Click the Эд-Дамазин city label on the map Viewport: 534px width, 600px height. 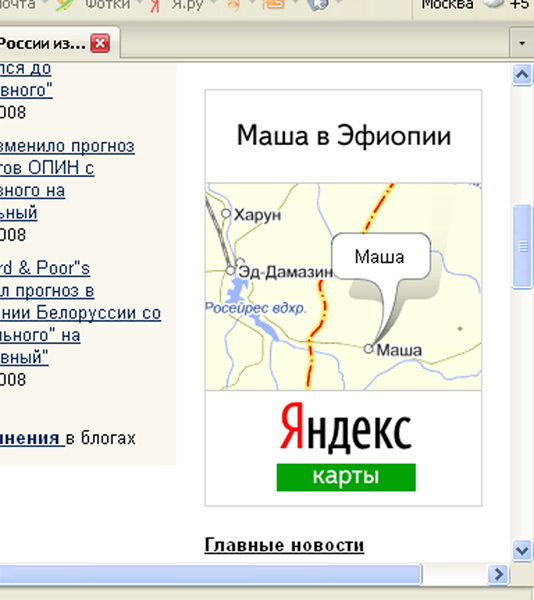(285, 272)
